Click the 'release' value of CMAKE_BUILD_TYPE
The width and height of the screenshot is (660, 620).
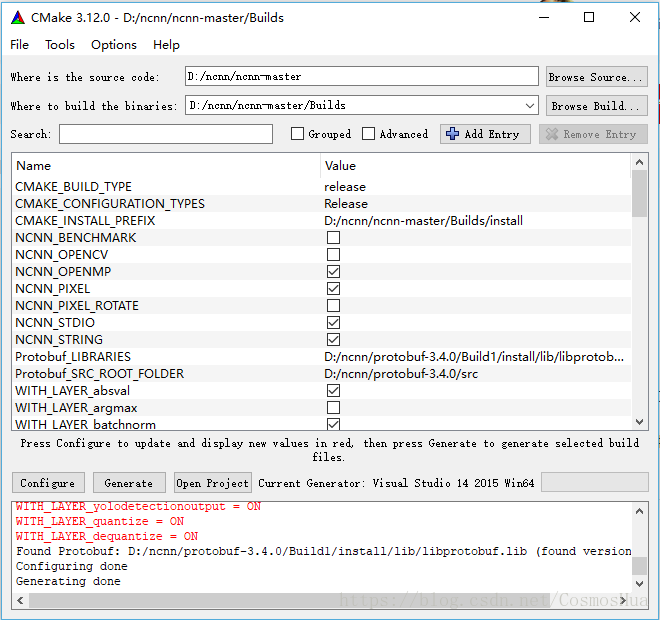345,187
